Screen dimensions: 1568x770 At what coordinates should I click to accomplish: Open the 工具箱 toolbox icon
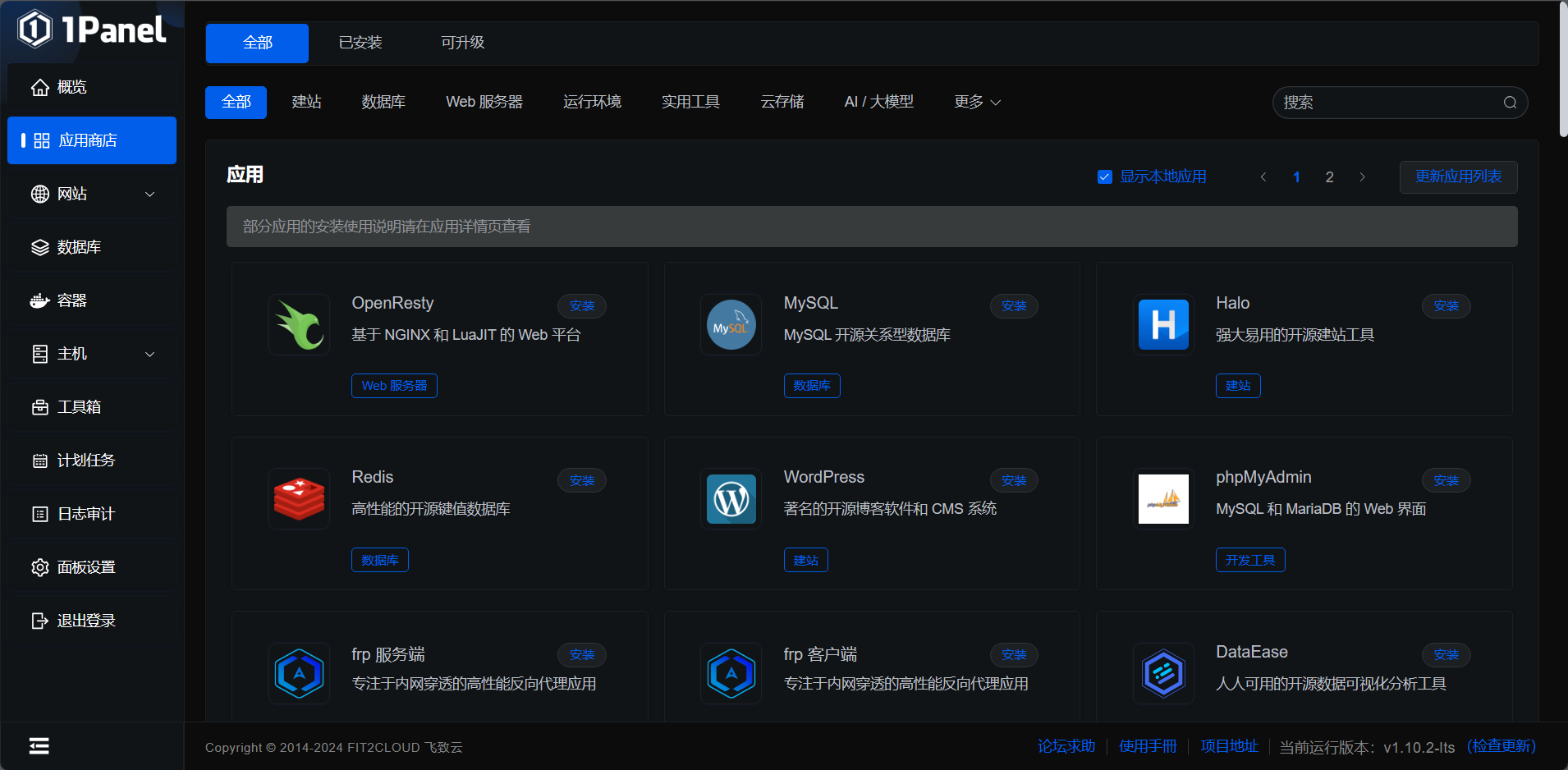coord(40,407)
